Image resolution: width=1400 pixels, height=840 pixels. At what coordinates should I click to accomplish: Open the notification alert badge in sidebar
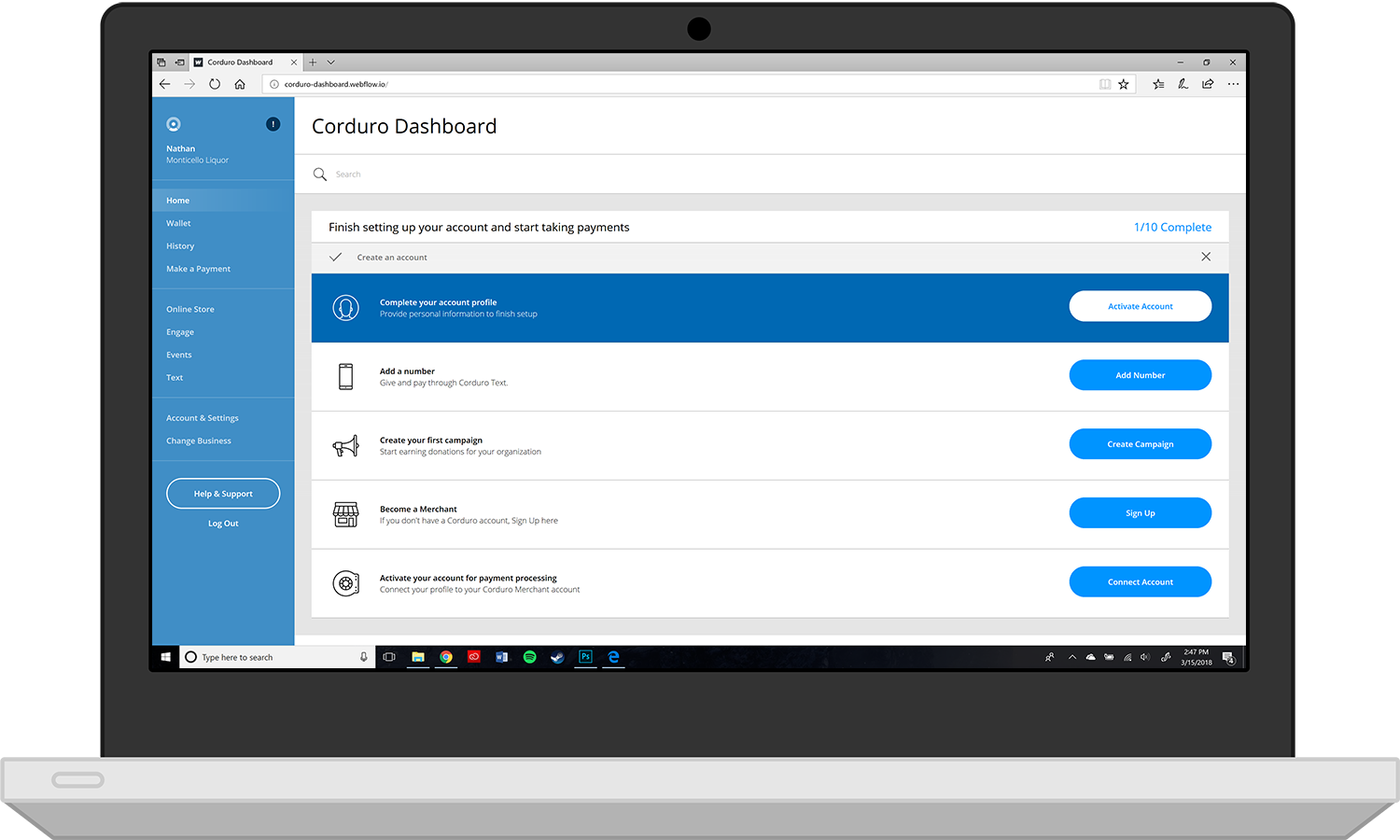(273, 124)
